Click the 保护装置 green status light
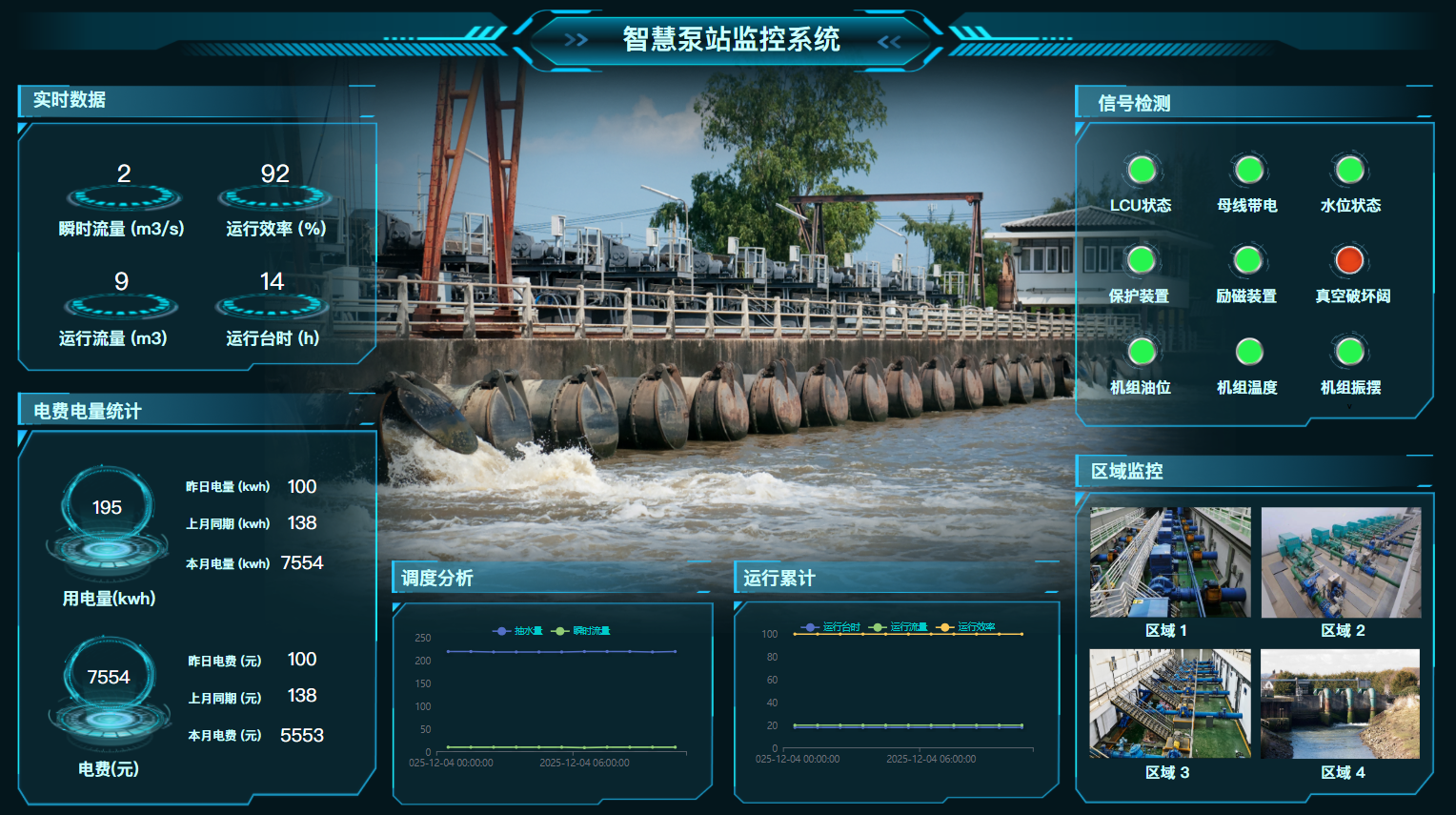This screenshot has height=815, width=1456. tap(1141, 260)
